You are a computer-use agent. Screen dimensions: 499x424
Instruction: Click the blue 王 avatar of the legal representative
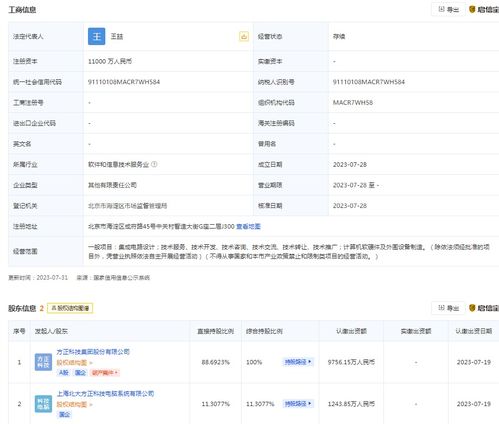tap(96, 36)
